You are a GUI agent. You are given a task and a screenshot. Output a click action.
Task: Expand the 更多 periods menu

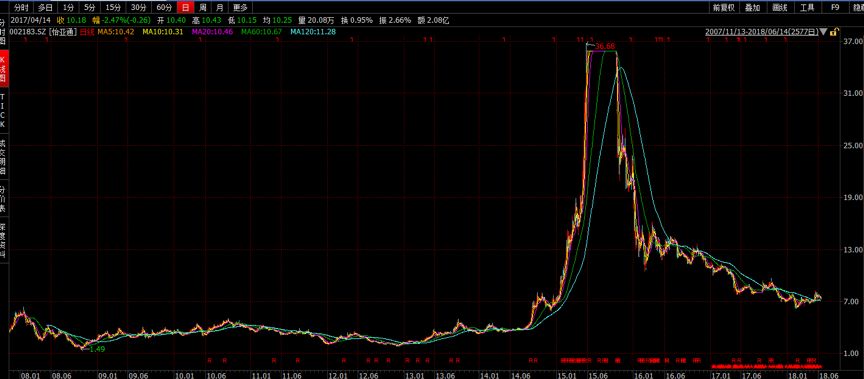pyautogui.click(x=240, y=7)
